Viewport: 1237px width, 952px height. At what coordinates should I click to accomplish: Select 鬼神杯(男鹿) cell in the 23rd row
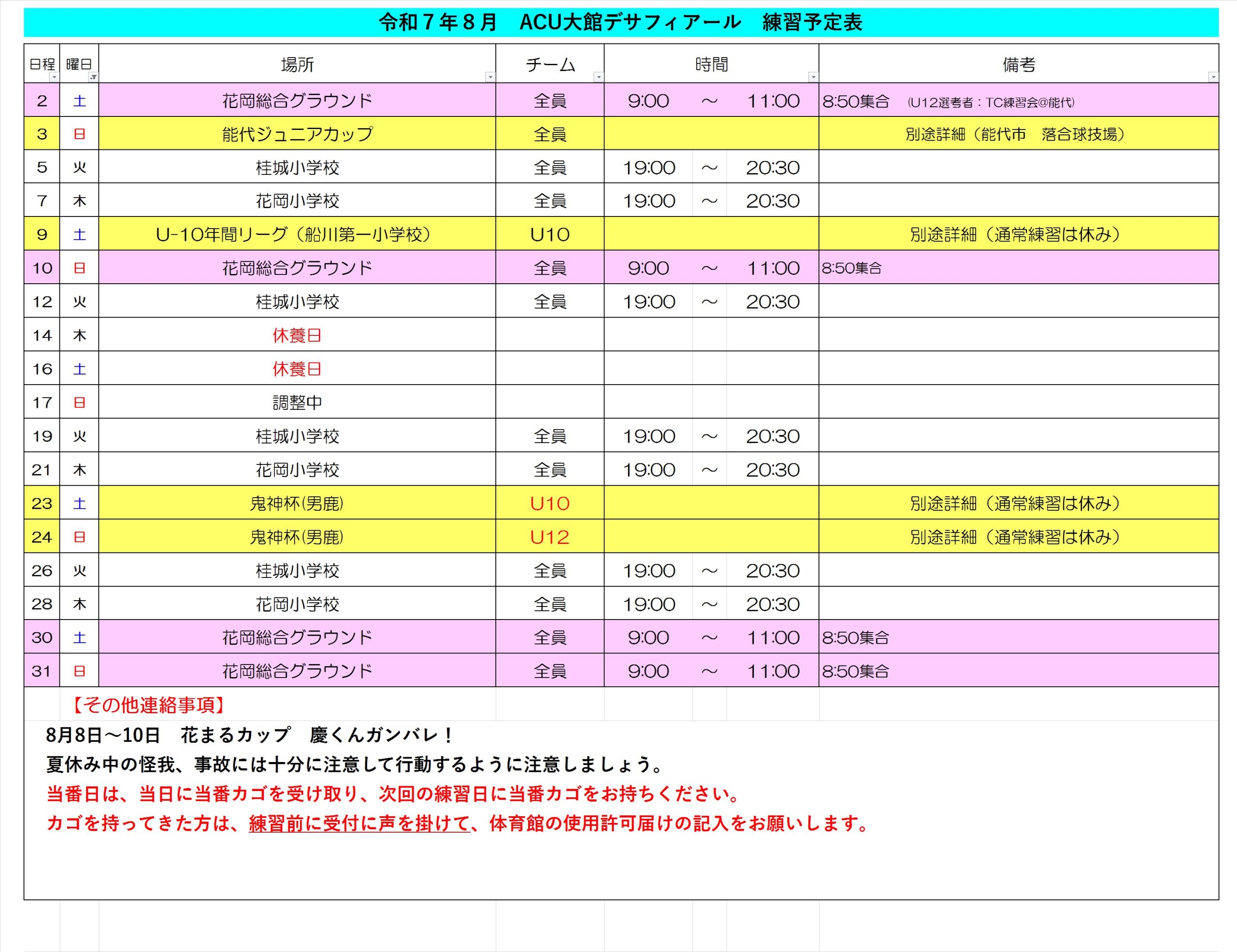(297, 503)
